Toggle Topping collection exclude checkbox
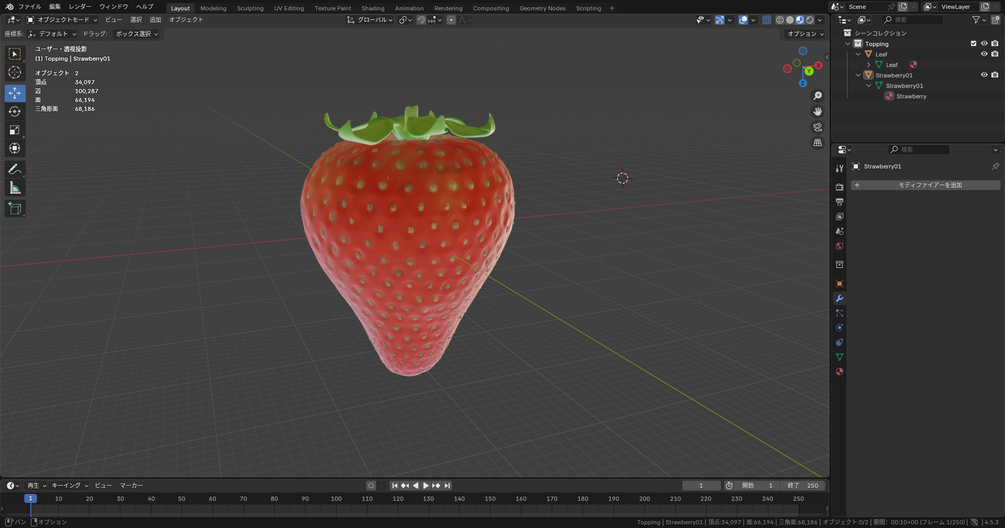 (x=974, y=44)
